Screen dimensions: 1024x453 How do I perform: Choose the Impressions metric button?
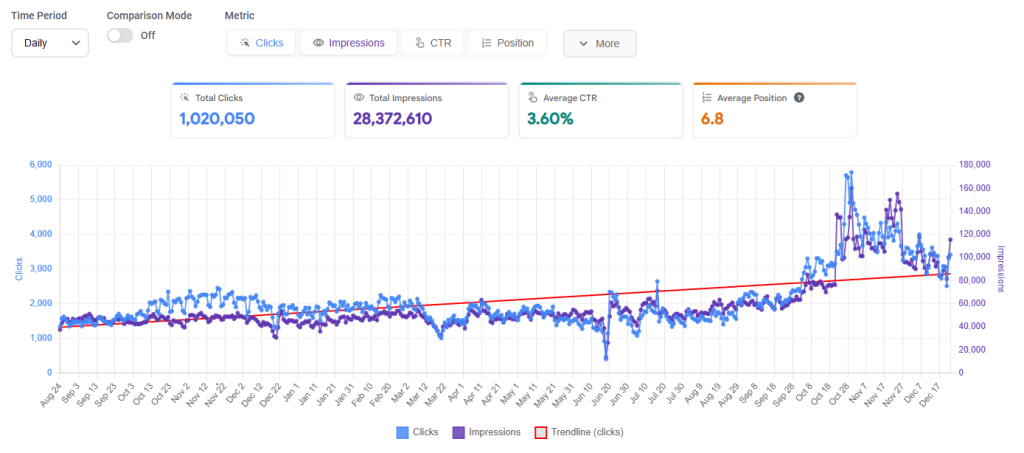point(347,43)
